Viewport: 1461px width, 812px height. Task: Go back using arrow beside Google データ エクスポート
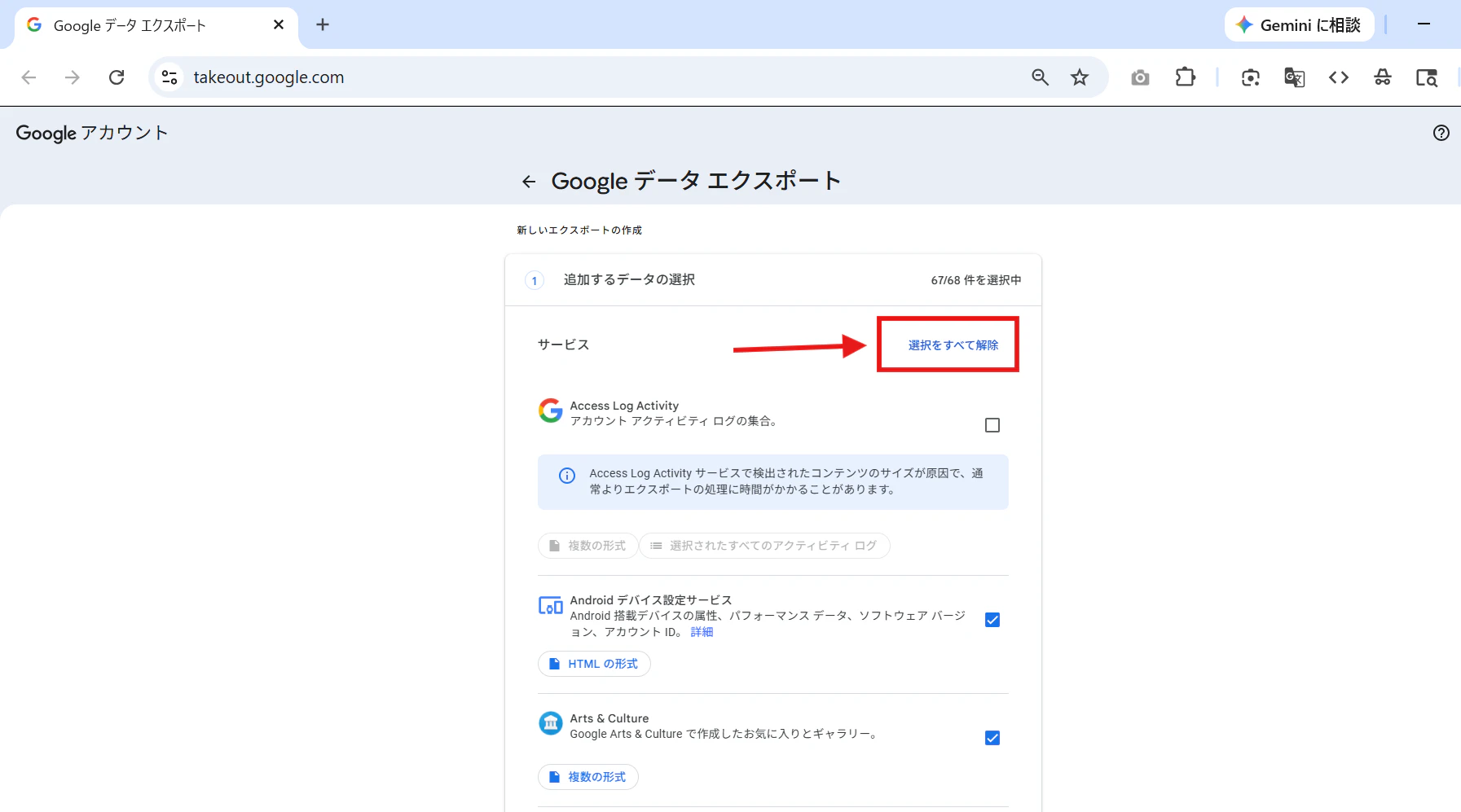[529, 182]
